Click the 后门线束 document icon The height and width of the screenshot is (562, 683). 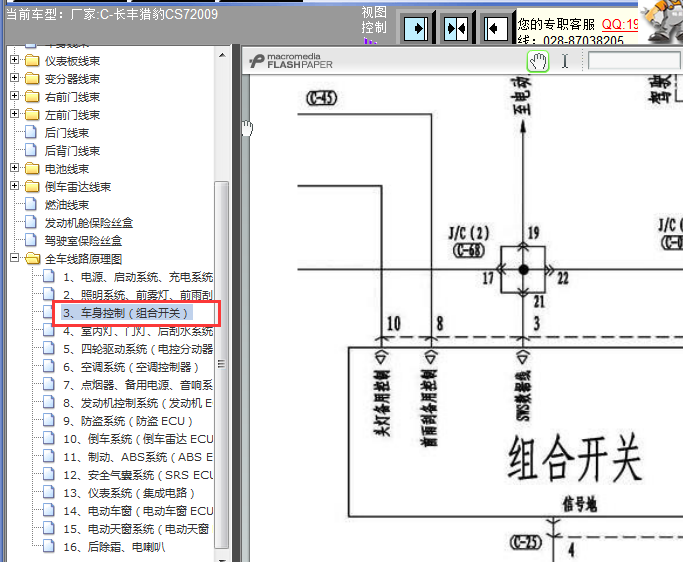31,132
